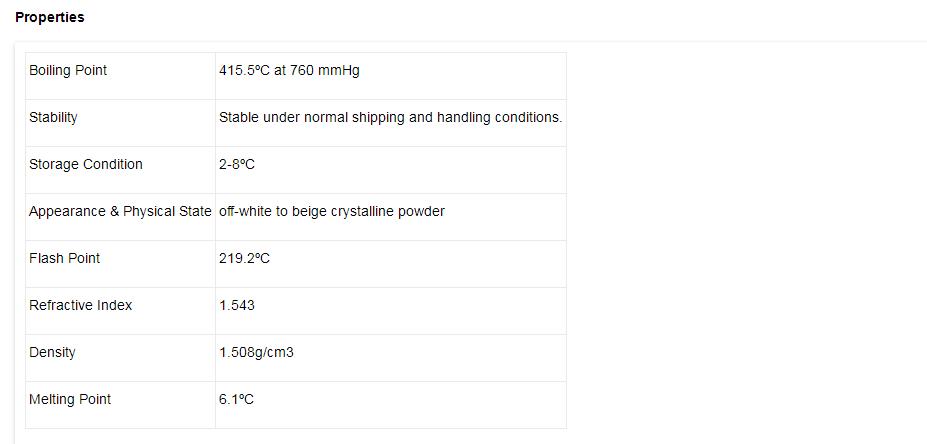This screenshot has width=927, height=444.
Task: Select the Storage Condition label
Action: click(86, 164)
